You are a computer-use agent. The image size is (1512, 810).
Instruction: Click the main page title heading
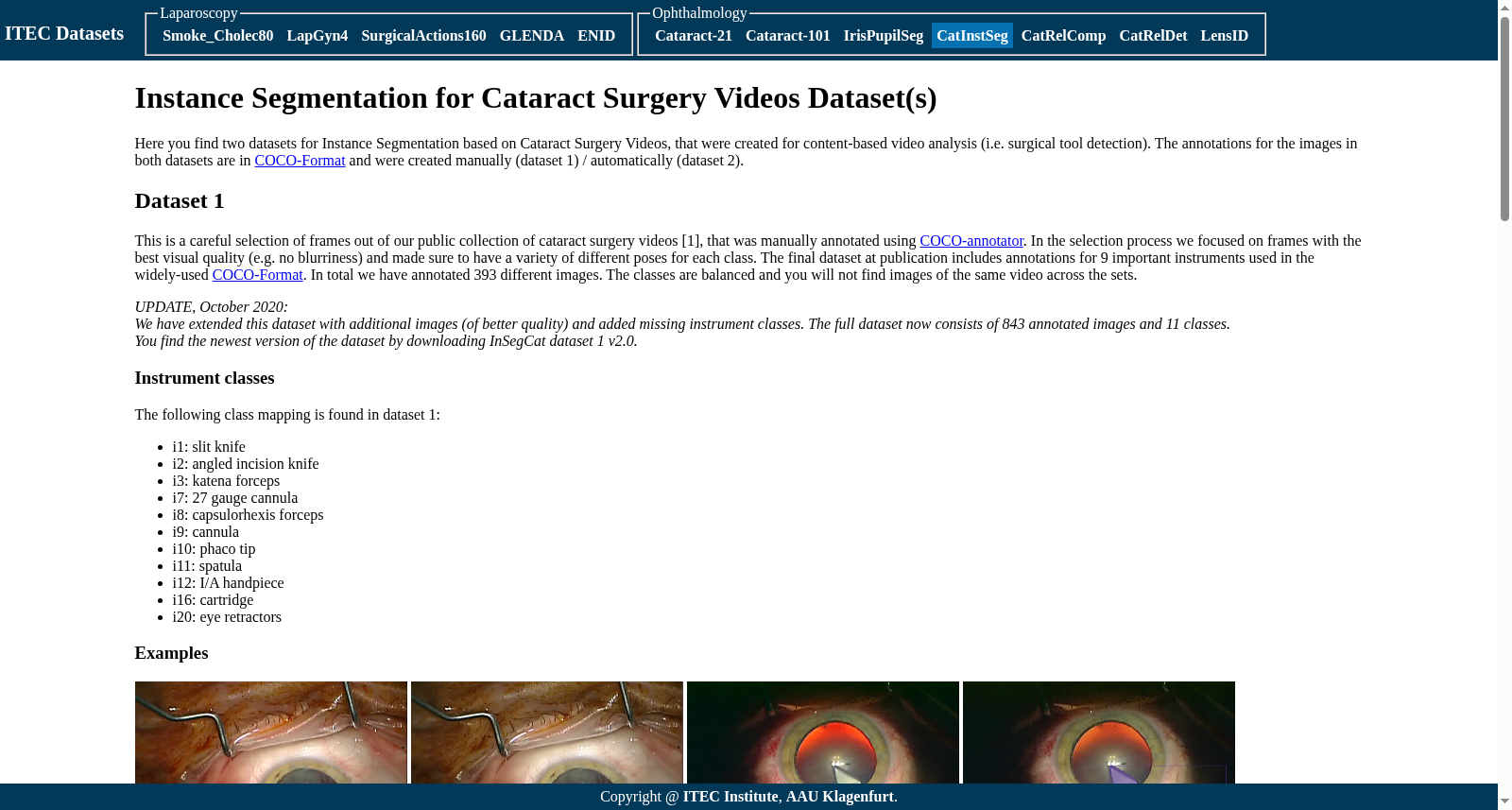pos(536,98)
